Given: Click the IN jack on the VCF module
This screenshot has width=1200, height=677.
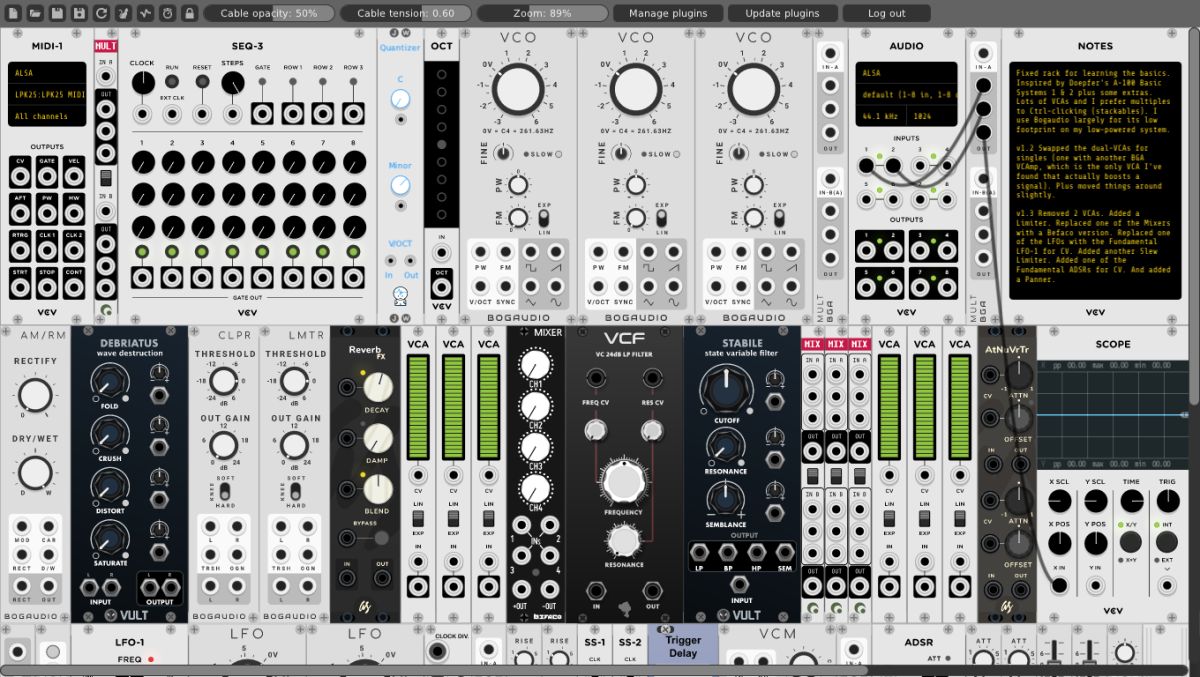Looking at the screenshot, I should point(595,591).
